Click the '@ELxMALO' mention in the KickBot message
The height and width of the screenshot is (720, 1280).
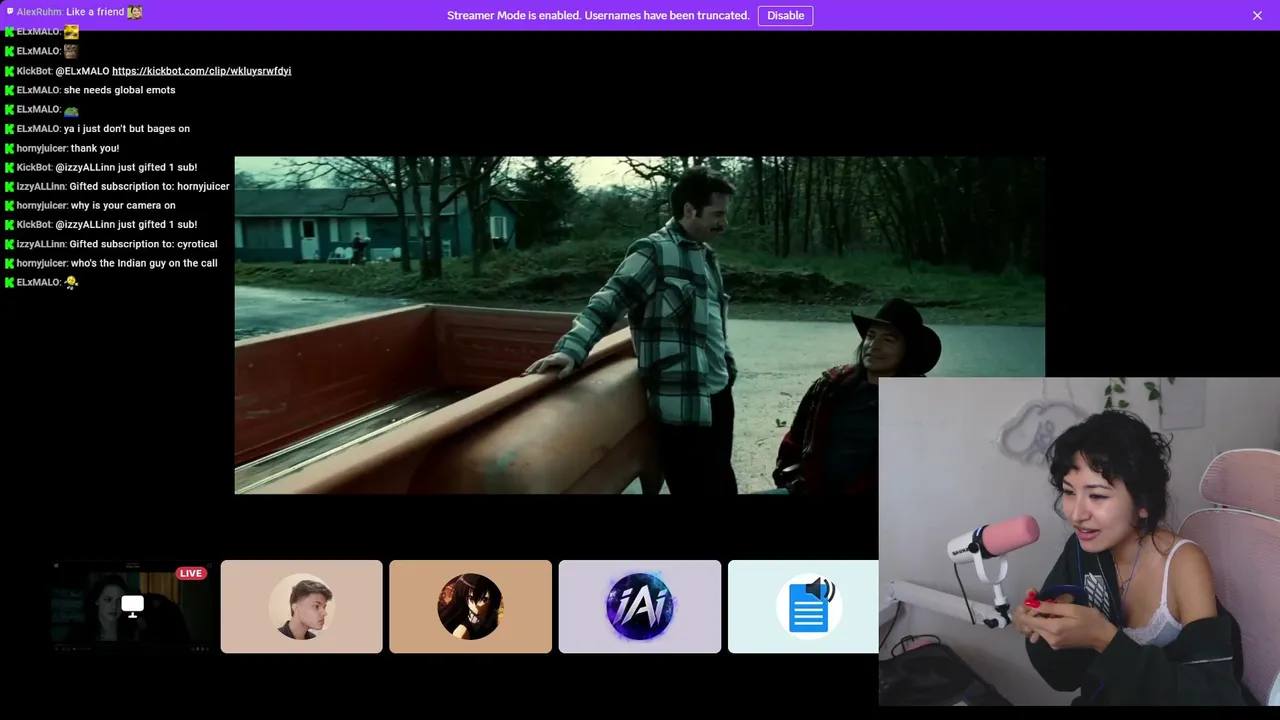click(82, 71)
